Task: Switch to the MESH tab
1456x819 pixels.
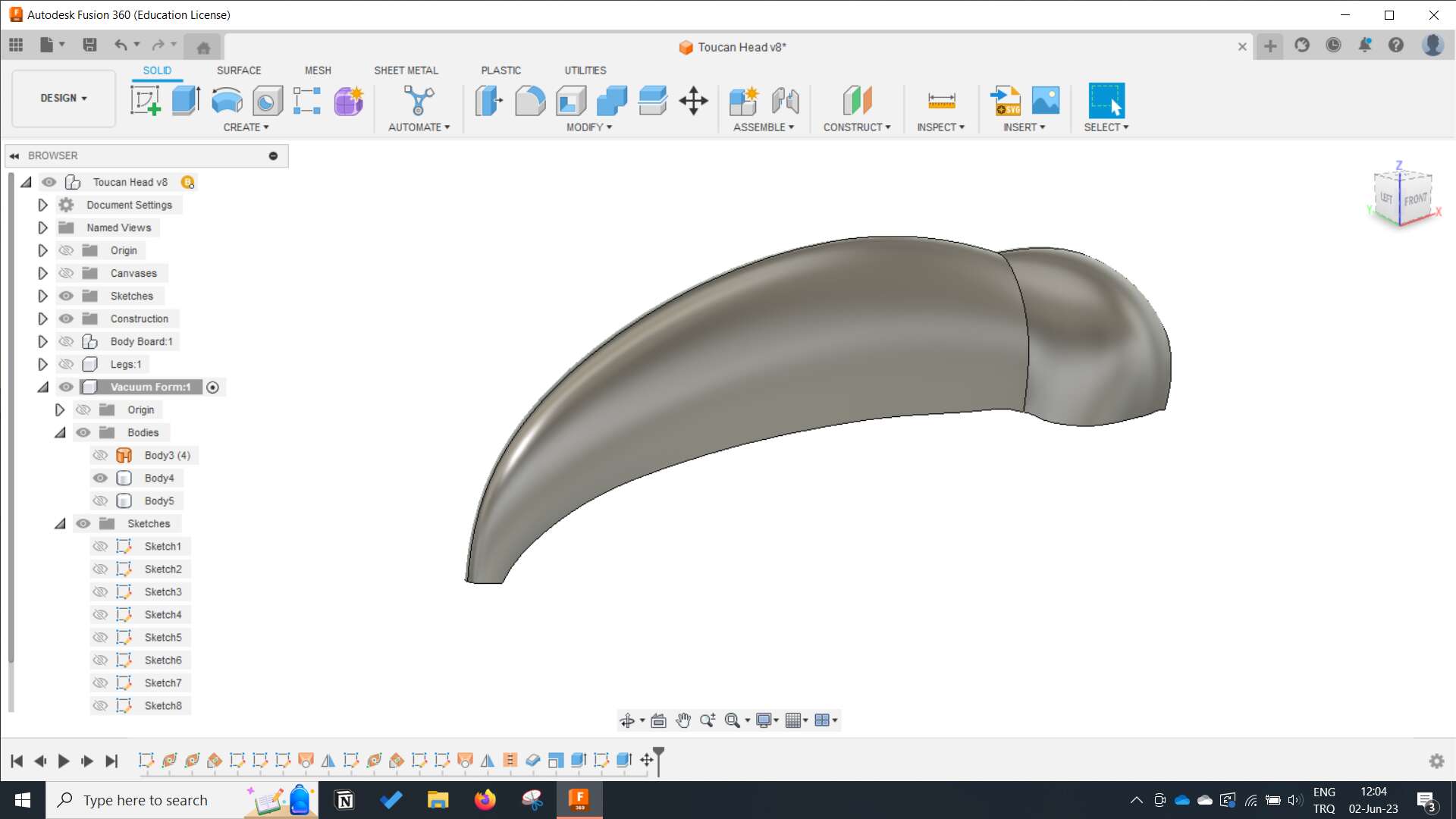Action: pos(318,70)
